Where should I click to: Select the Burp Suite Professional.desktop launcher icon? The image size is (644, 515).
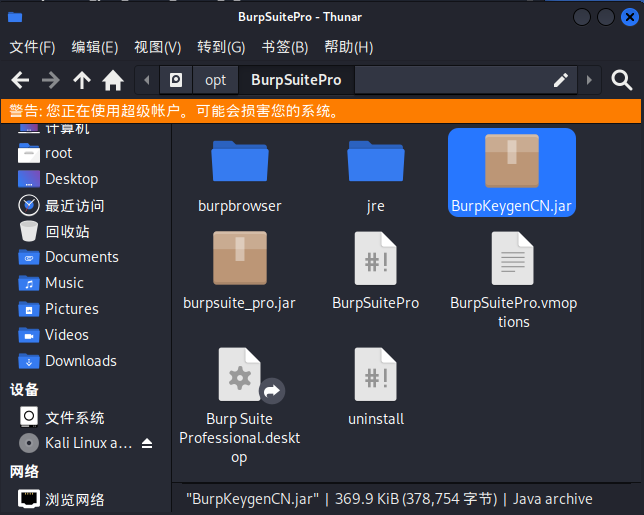pos(240,374)
